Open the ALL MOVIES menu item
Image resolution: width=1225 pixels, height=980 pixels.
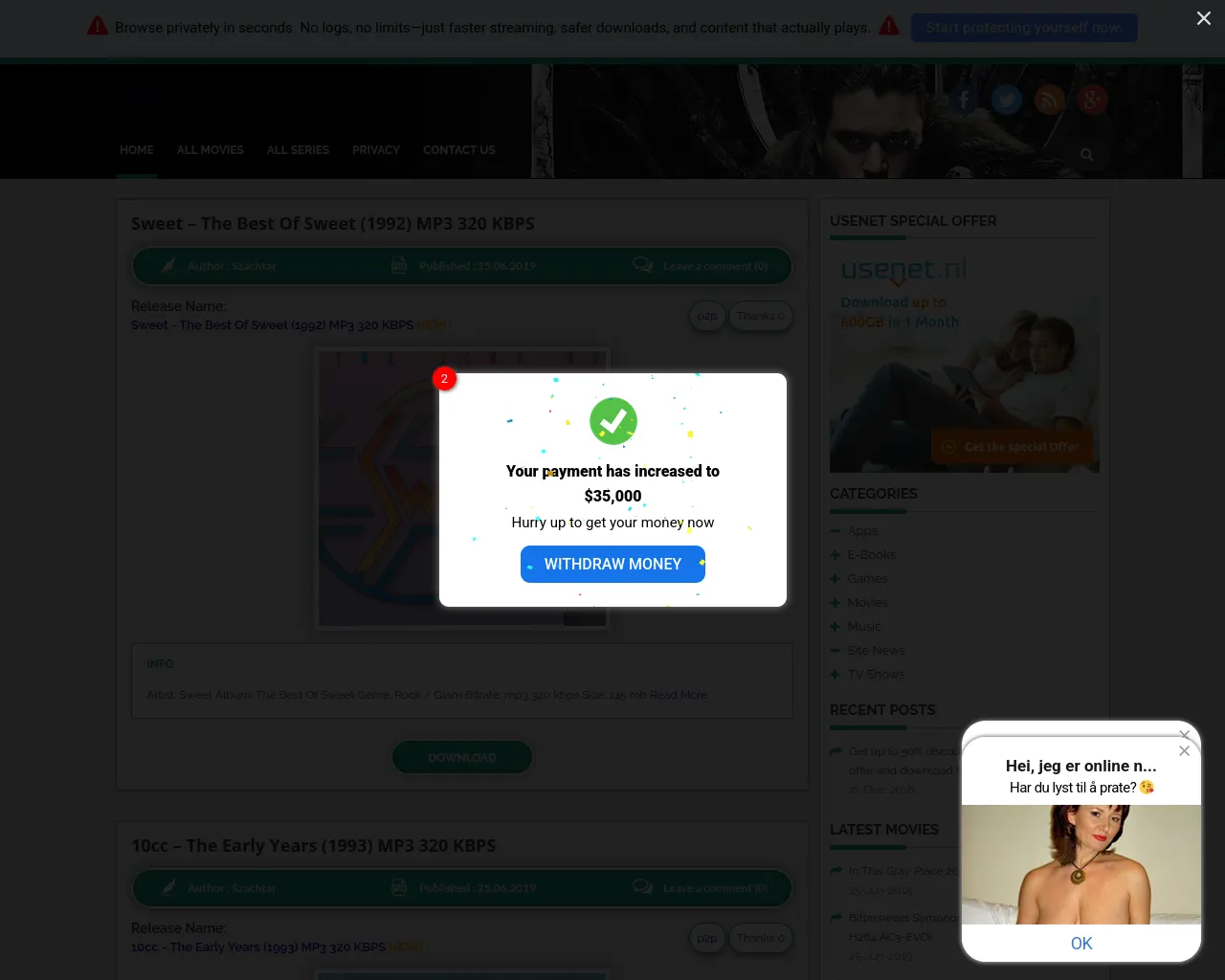tap(211, 150)
